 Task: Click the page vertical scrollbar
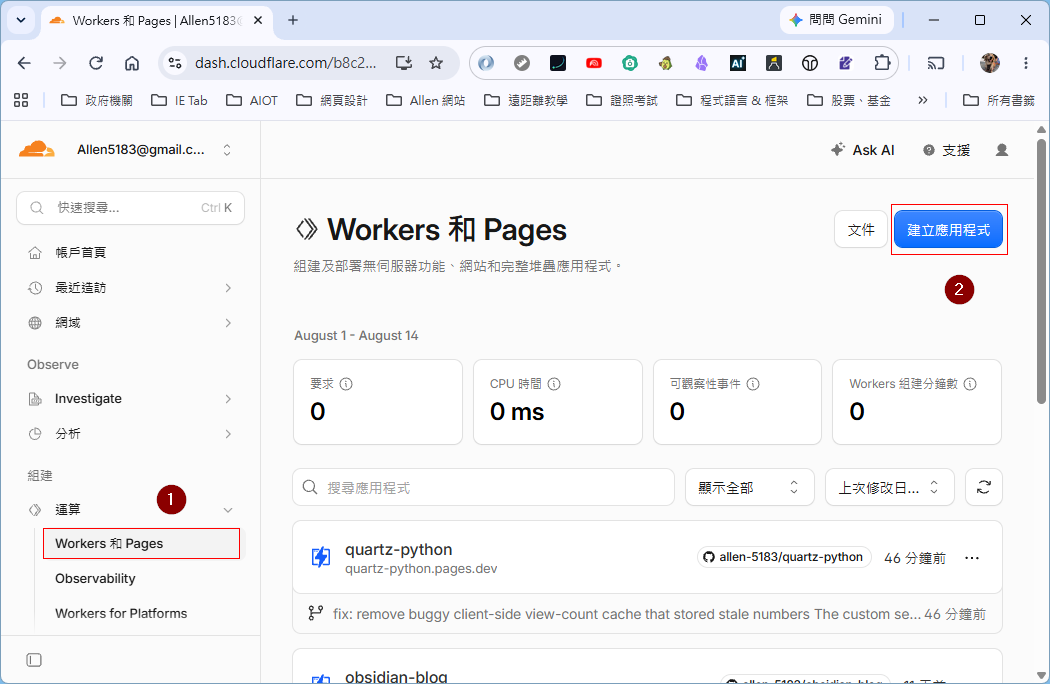pos(1041,271)
